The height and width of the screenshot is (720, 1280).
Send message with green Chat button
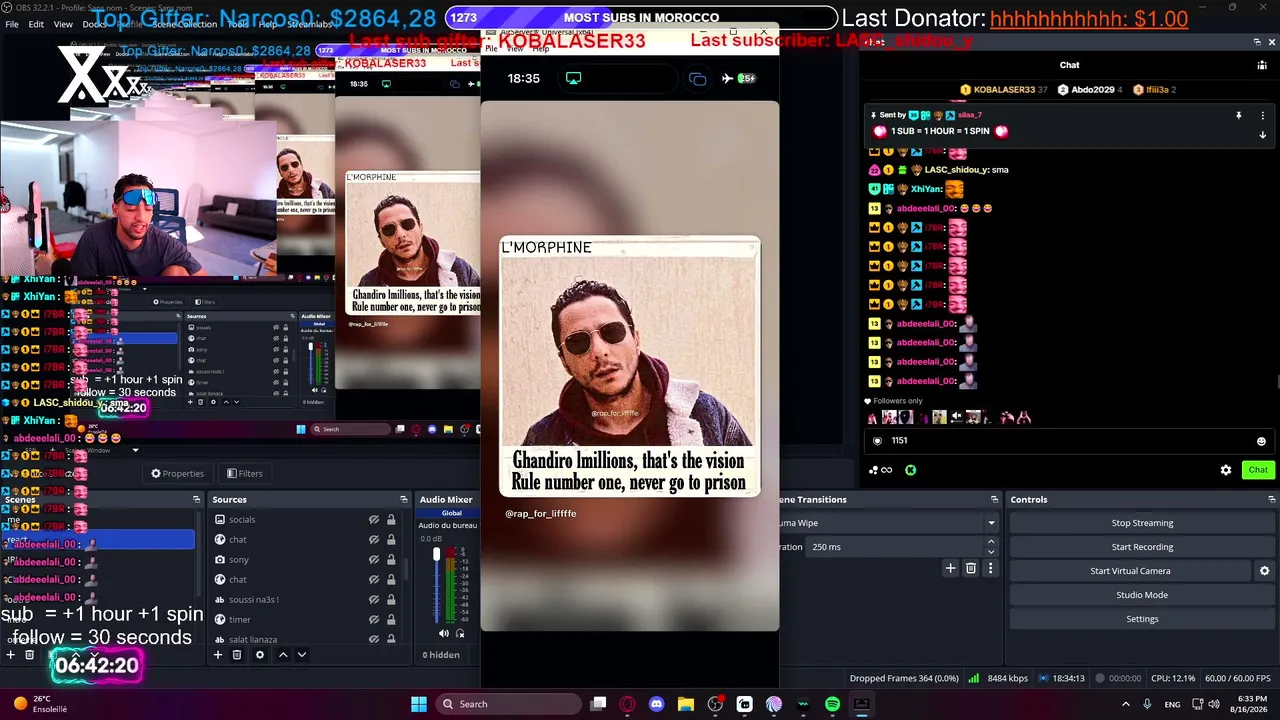1258,470
